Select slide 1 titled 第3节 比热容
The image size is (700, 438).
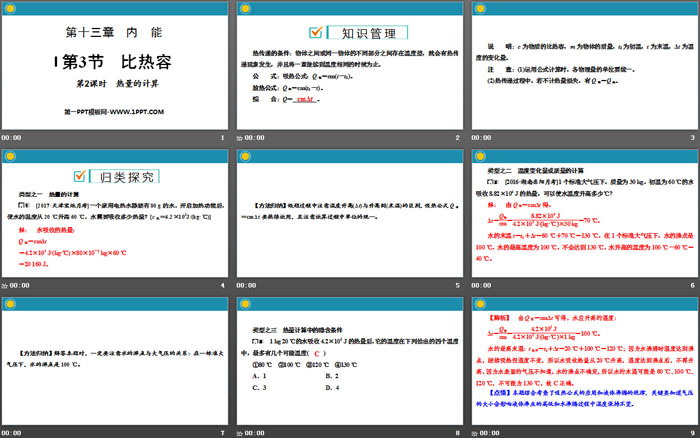(x=115, y=66)
